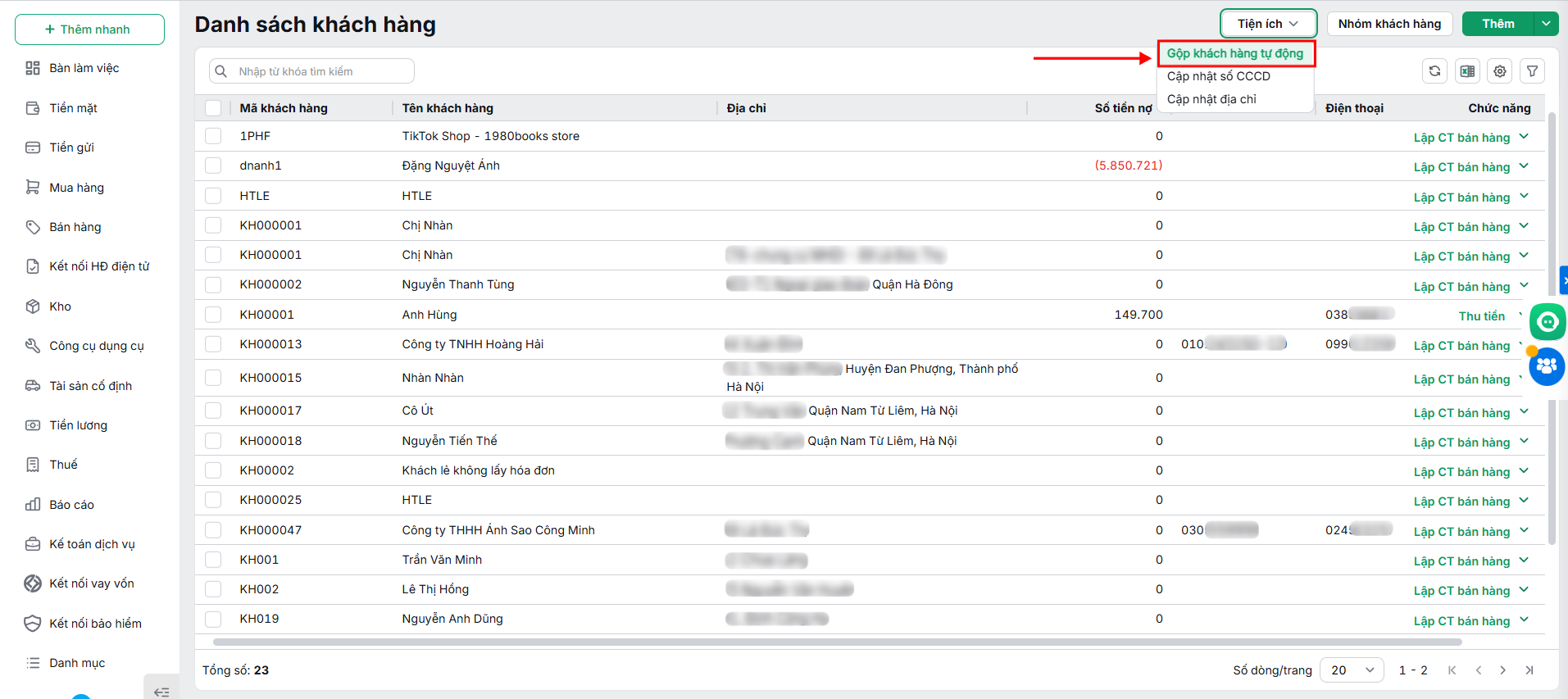Open the arrow beside Thêm button
Viewport: 1568px width, 699px height.
tap(1546, 24)
